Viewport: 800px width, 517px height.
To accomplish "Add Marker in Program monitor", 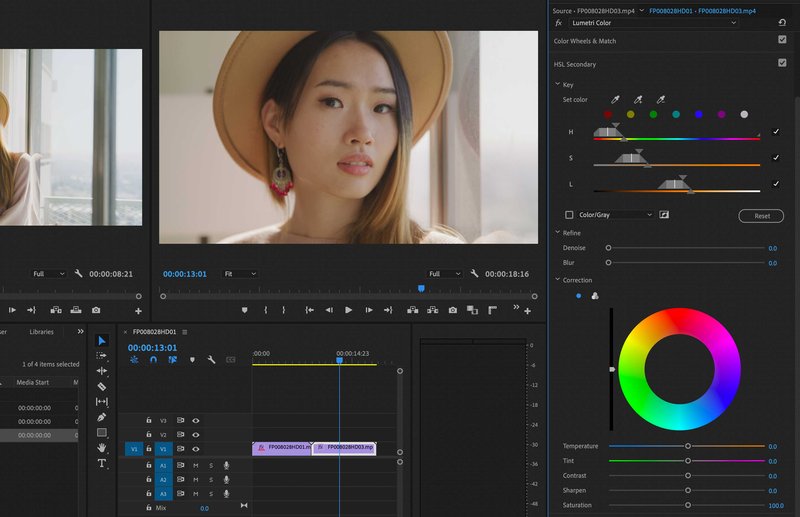I will pyautogui.click(x=244, y=310).
